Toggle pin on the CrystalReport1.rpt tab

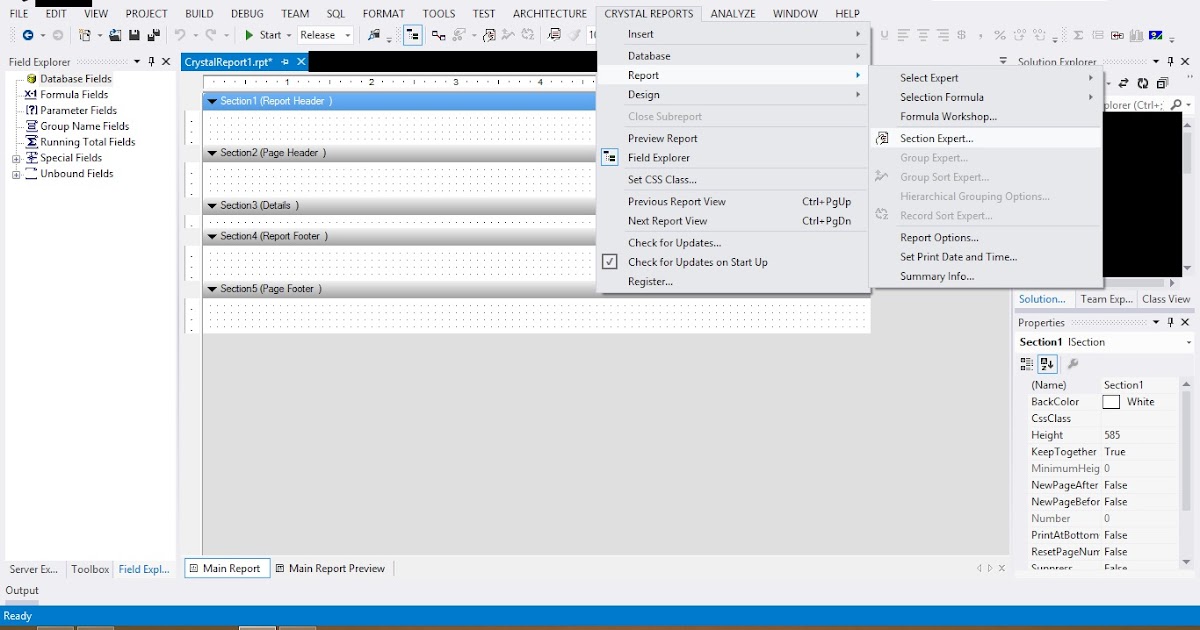(x=285, y=62)
